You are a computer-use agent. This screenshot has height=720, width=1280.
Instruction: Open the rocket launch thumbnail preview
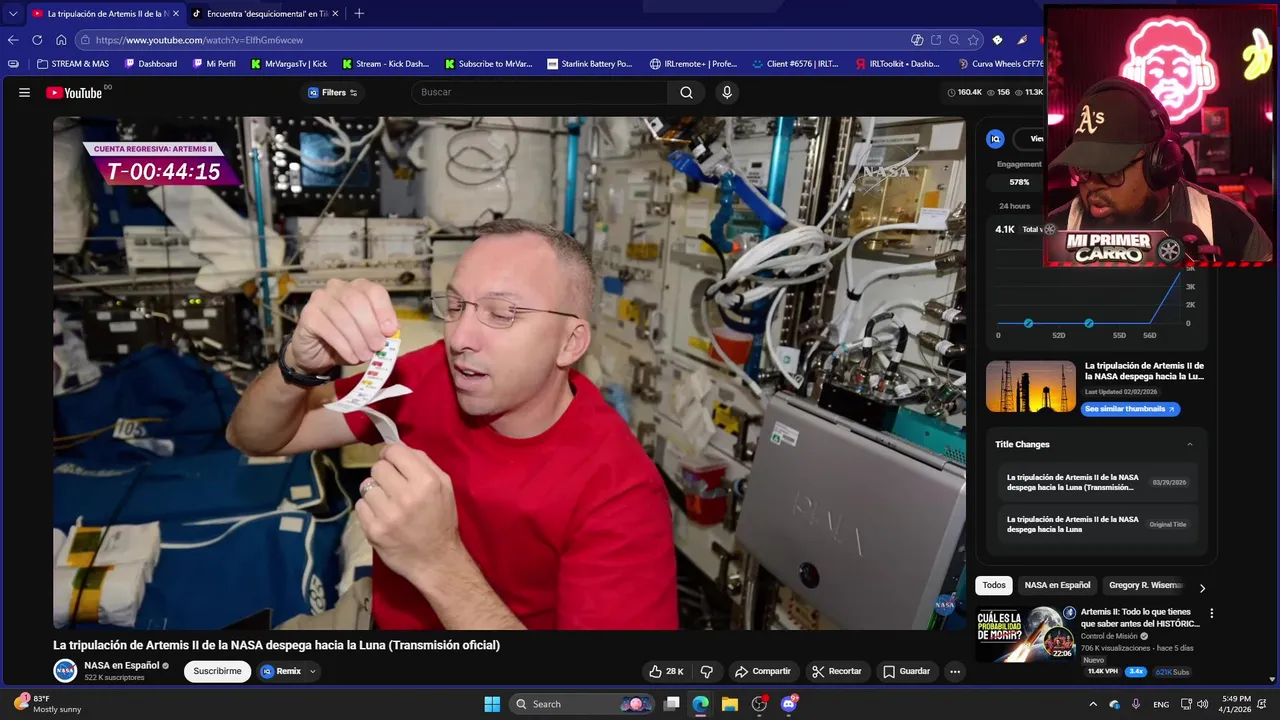pyautogui.click(x=1031, y=387)
